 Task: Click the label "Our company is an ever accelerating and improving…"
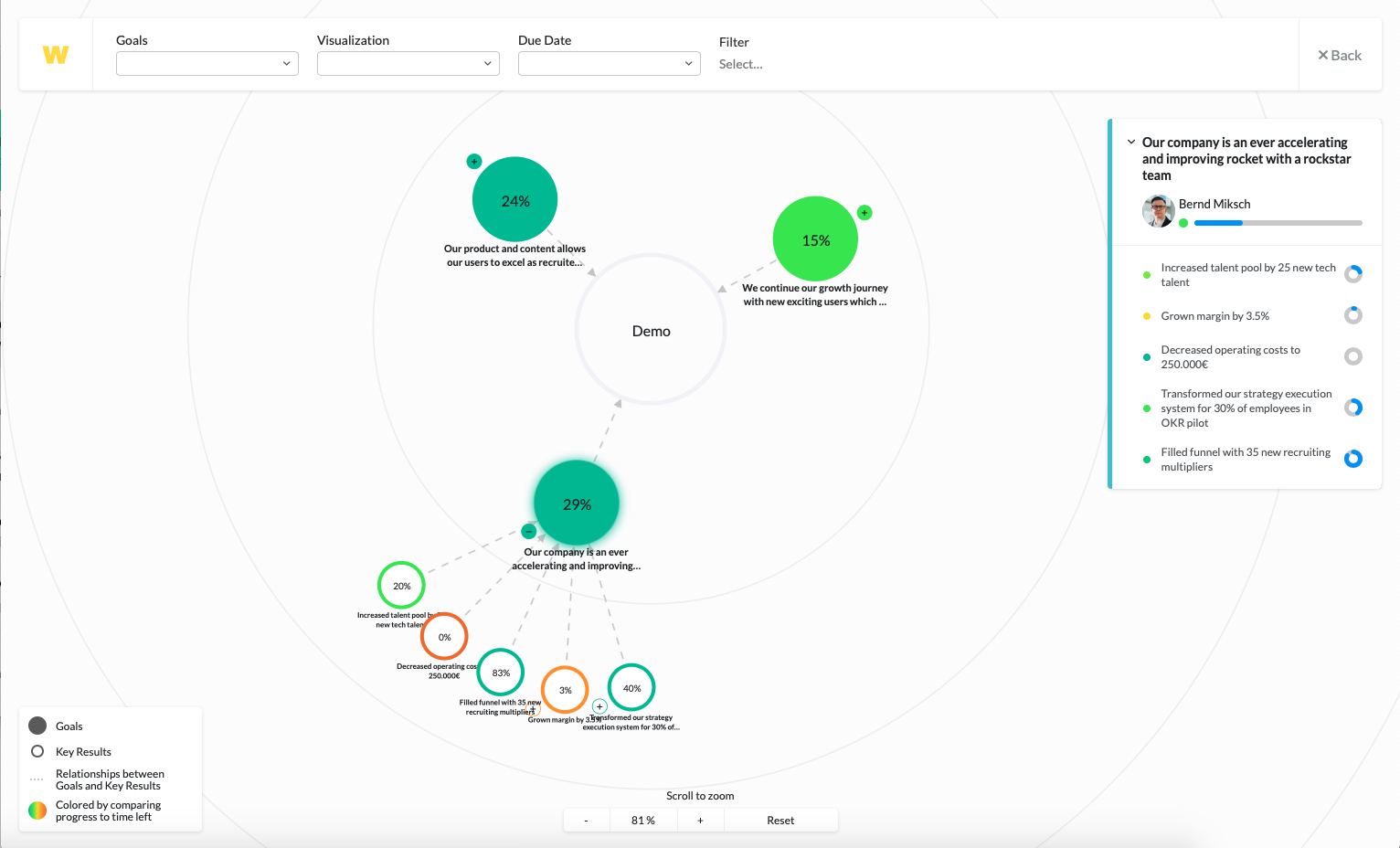576,559
